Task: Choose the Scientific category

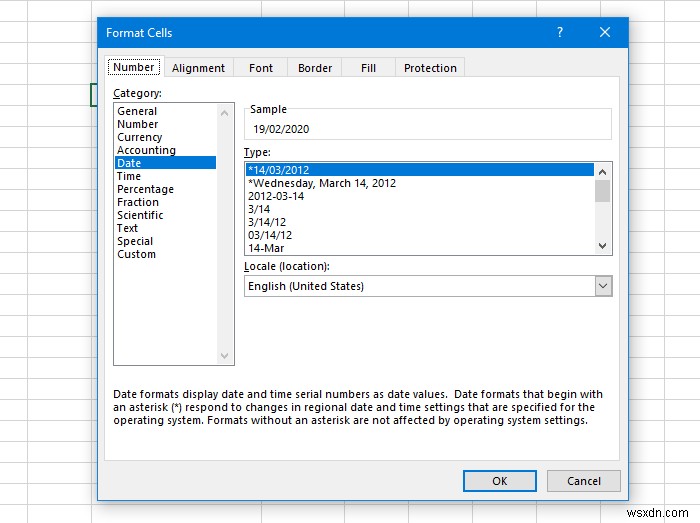Action: point(166,215)
